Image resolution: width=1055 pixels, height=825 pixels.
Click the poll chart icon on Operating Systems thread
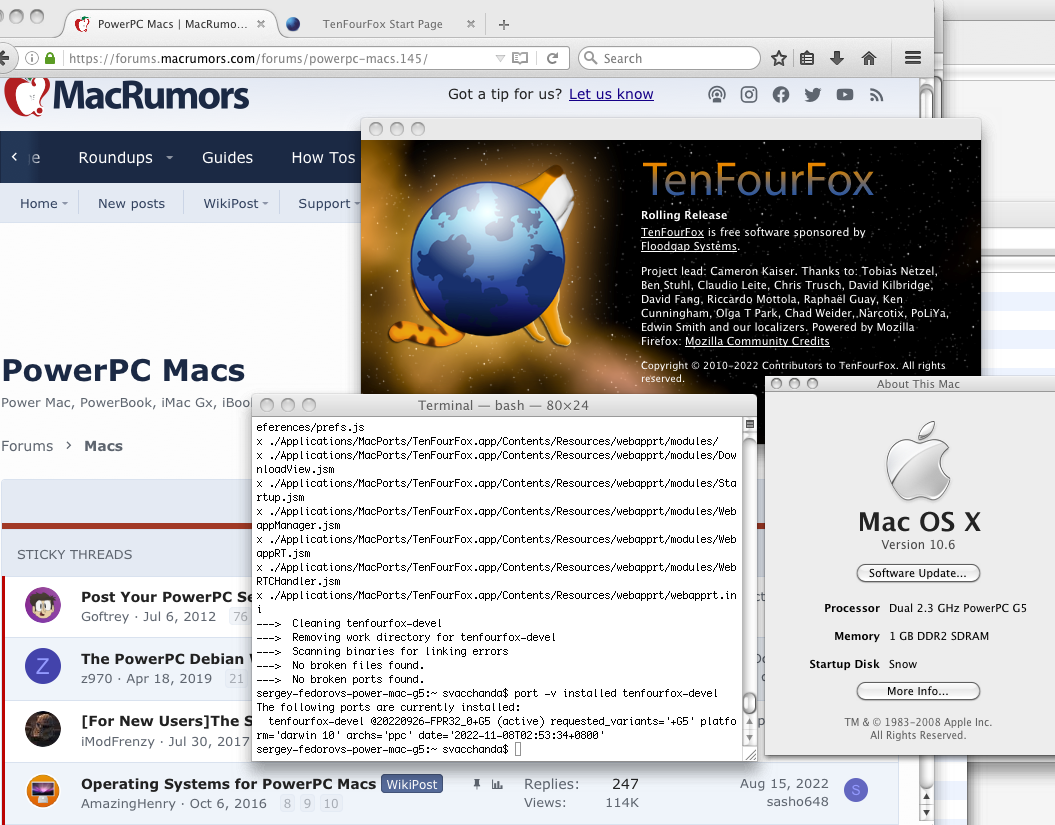497,784
